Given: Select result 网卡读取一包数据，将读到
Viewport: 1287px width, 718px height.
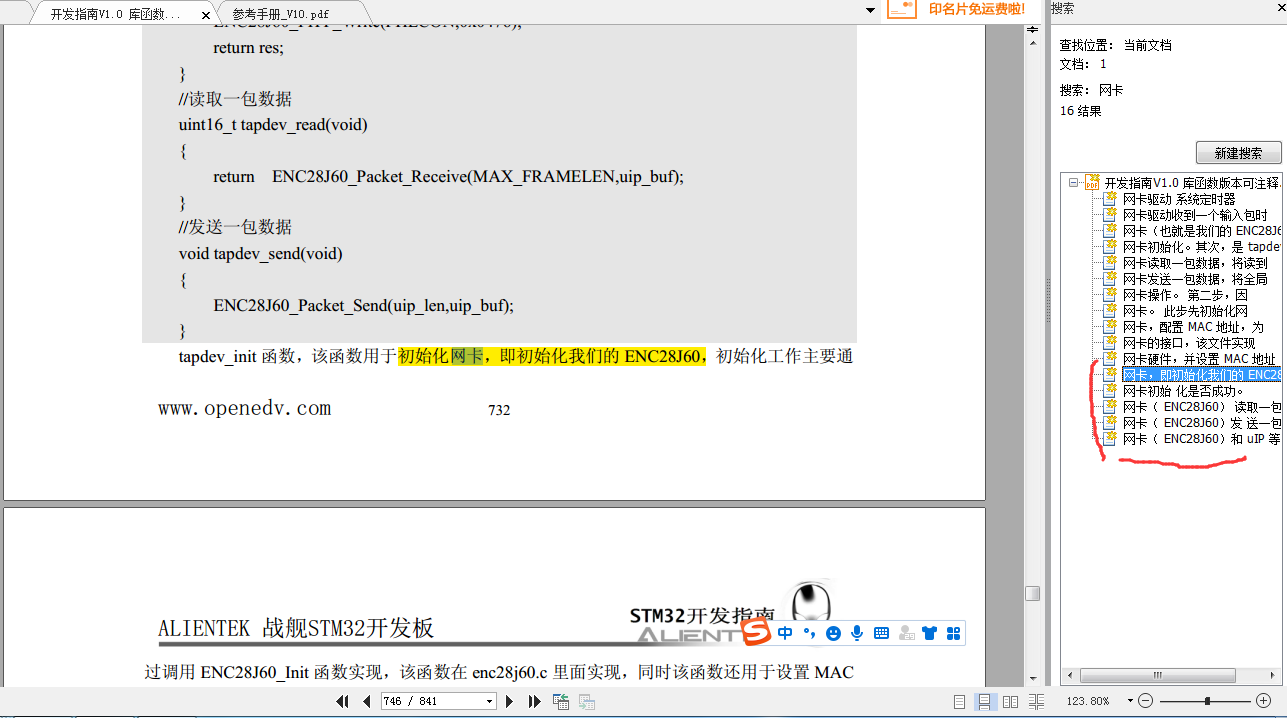Looking at the screenshot, I should [x=1195, y=263].
